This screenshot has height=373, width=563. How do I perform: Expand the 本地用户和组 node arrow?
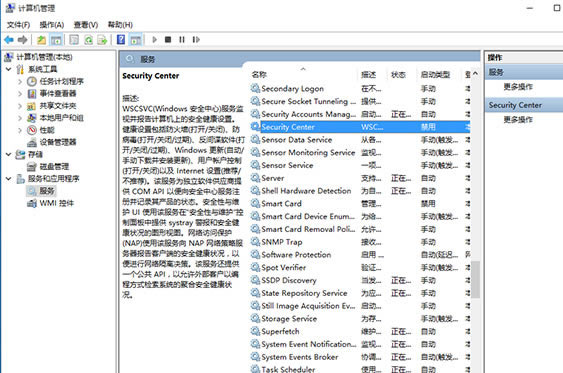20,118
